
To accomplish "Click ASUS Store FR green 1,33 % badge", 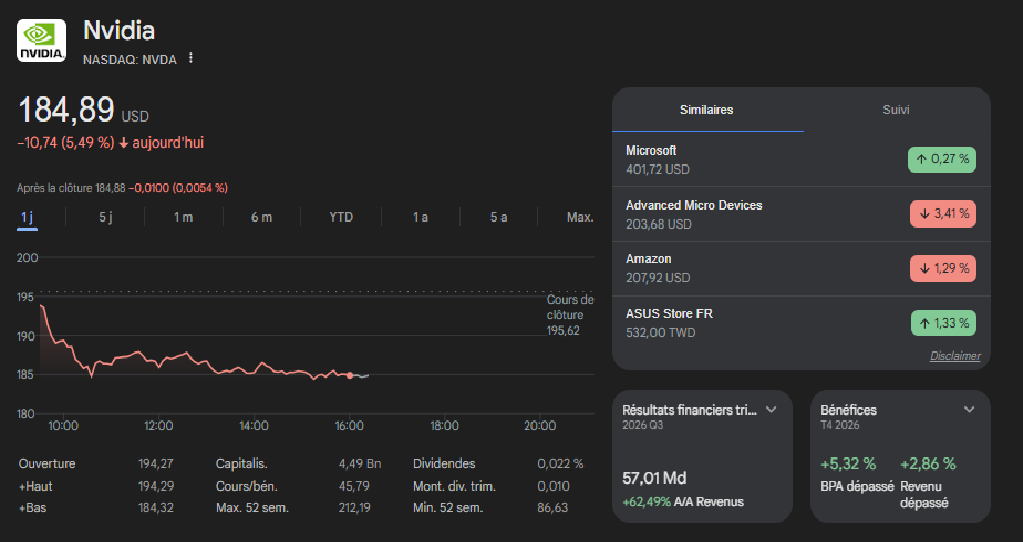I will click(x=942, y=323).
